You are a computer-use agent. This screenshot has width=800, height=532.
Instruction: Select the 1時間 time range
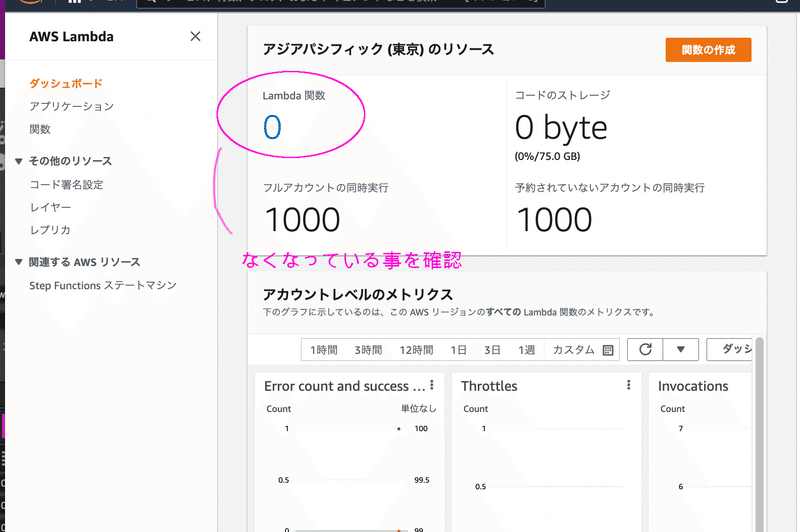pos(323,350)
